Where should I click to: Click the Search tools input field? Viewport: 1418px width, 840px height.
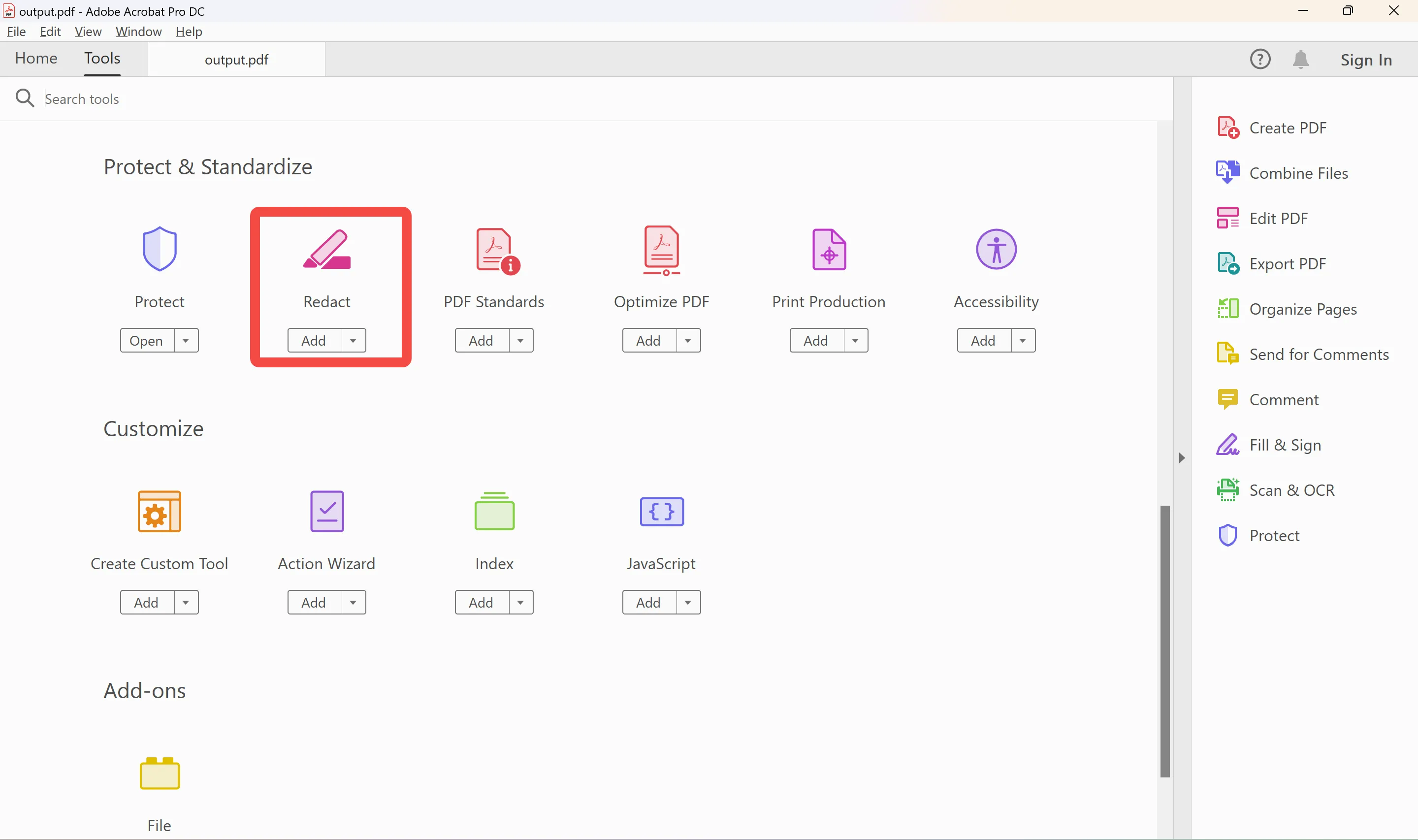(226, 98)
